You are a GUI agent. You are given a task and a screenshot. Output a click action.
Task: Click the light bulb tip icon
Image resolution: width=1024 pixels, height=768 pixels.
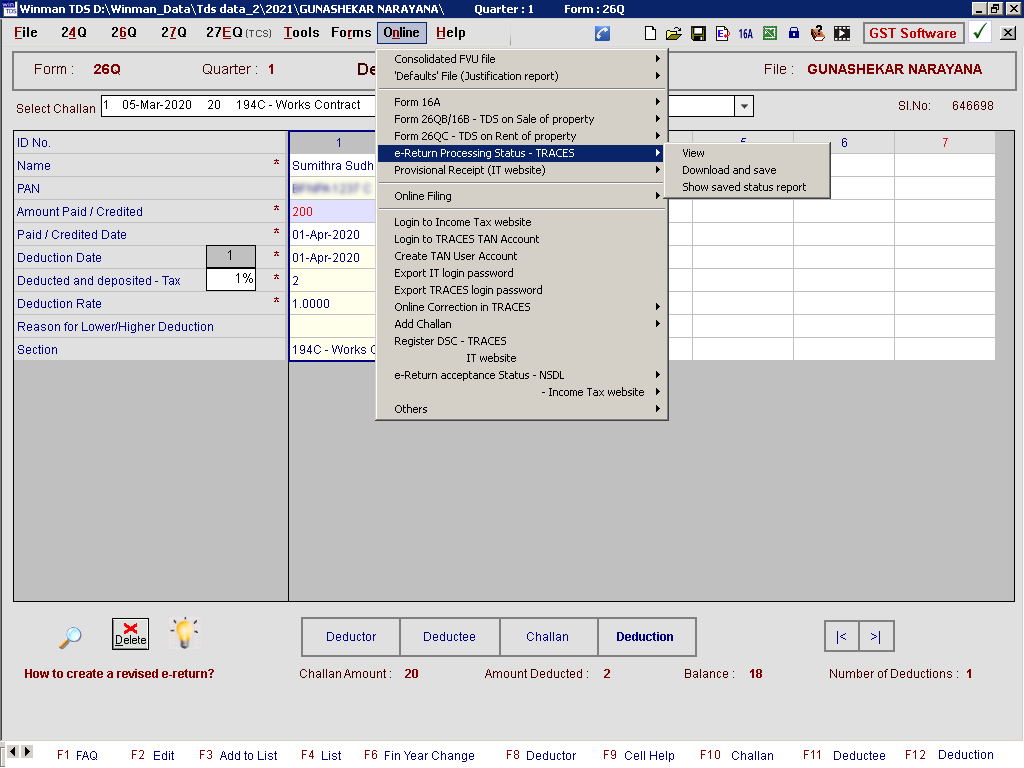pos(184,633)
